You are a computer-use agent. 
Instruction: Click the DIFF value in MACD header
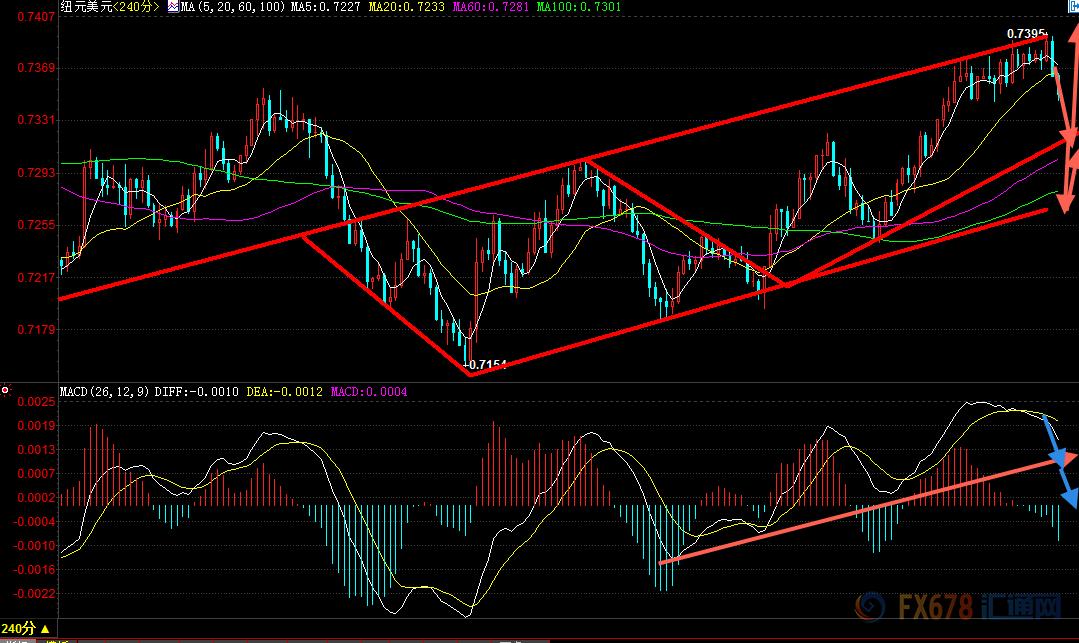click(196, 392)
